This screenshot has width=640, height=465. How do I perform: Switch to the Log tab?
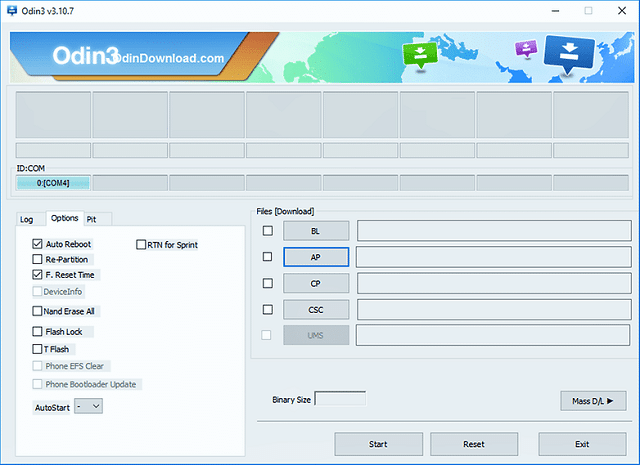point(27,219)
